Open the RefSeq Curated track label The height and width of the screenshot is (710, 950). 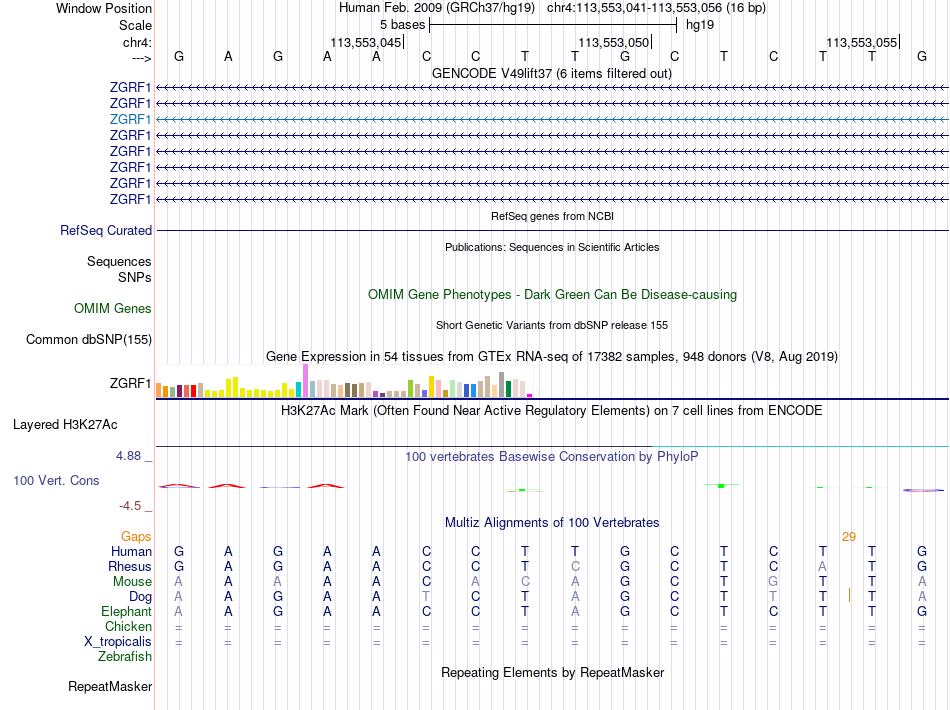click(x=106, y=230)
